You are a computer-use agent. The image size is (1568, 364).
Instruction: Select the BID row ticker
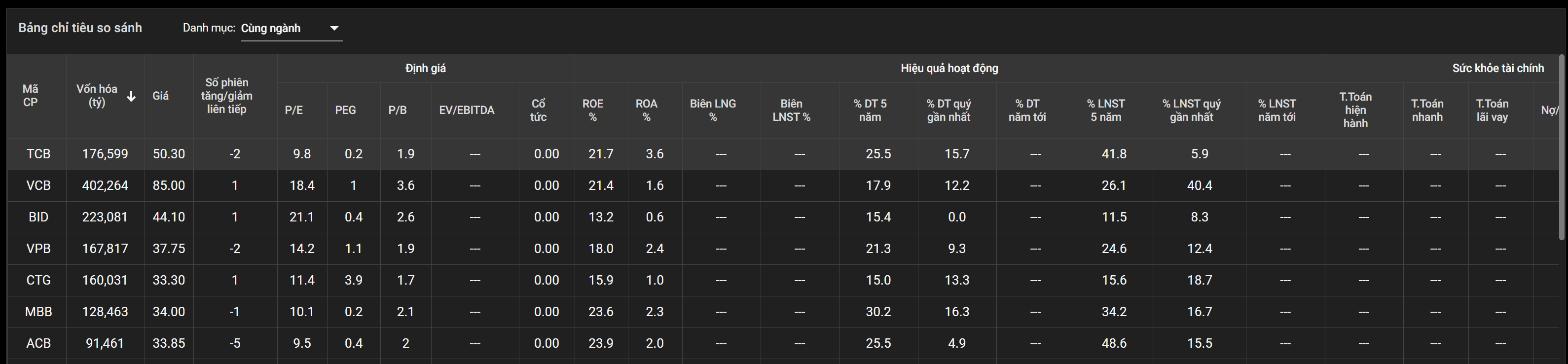[38, 218]
